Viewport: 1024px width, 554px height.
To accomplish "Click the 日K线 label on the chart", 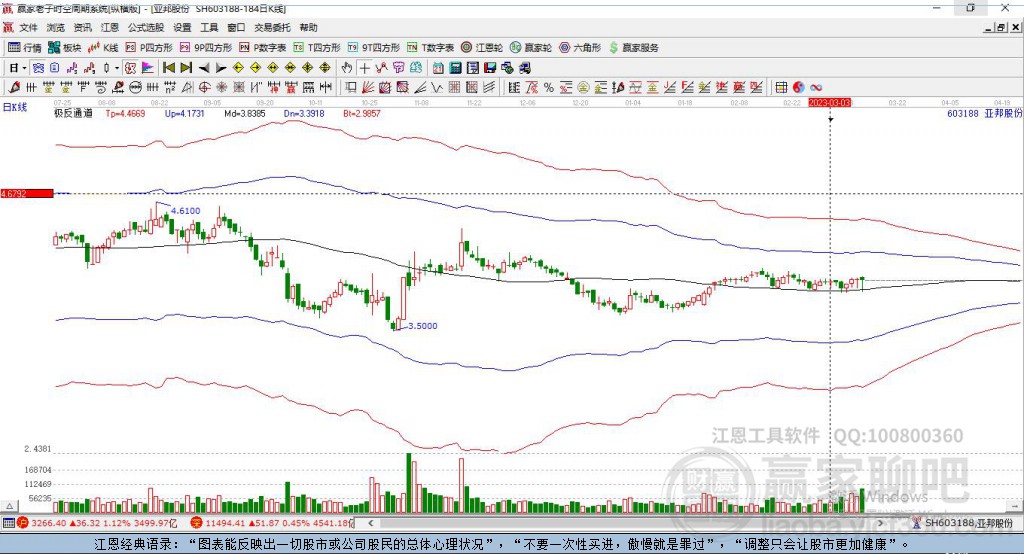I will point(15,107).
